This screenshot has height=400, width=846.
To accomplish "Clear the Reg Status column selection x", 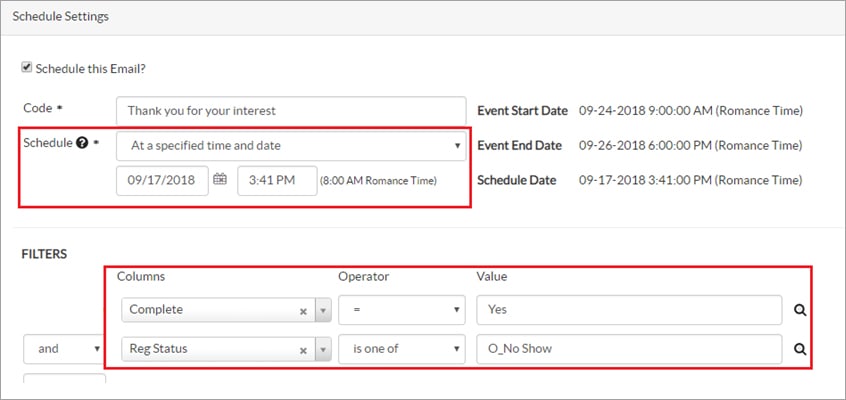I will pos(303,350).
